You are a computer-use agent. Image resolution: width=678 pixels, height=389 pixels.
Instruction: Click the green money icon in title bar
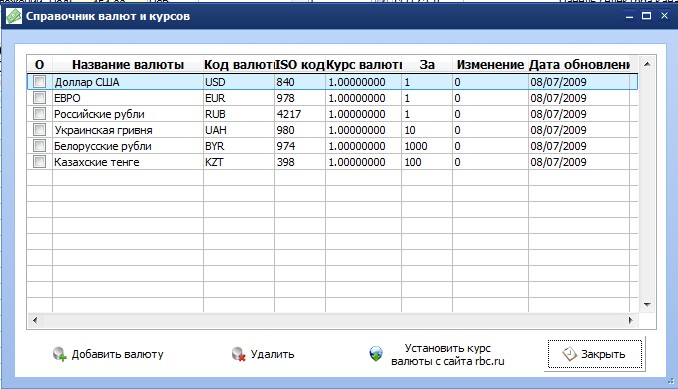(14, 16)
